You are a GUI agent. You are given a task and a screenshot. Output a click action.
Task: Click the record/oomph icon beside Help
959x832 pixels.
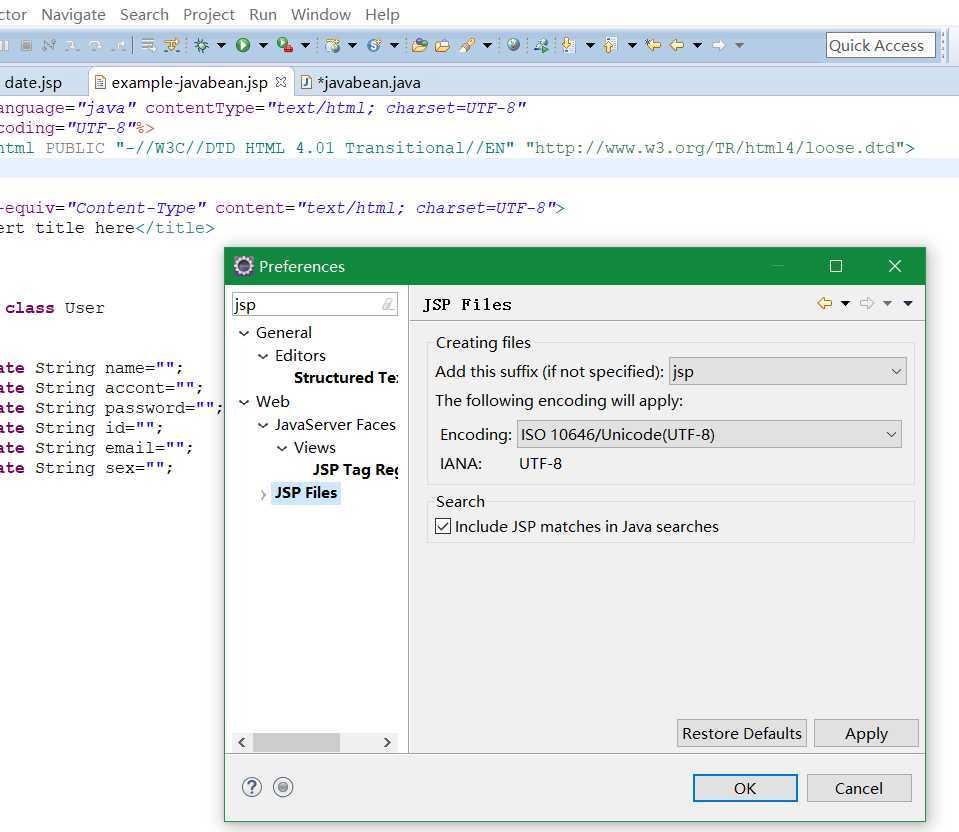[283, 787]
